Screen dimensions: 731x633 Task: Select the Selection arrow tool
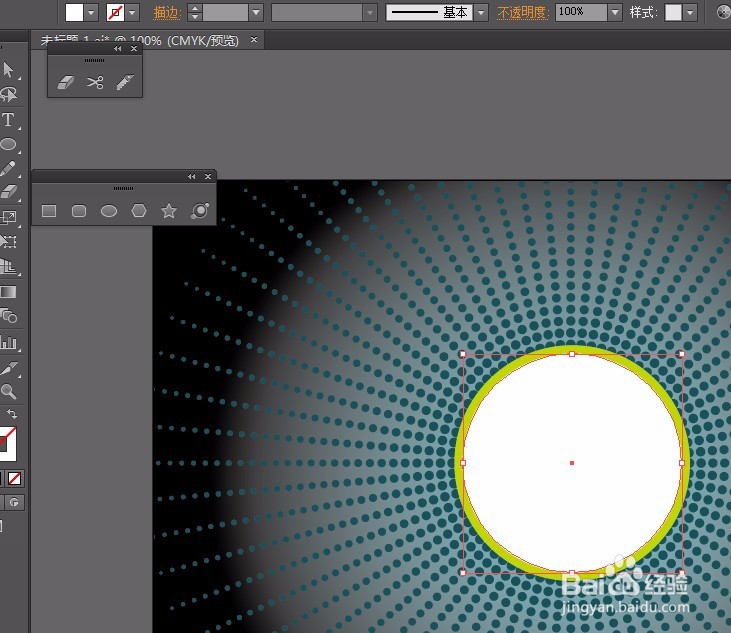(8, 69)
